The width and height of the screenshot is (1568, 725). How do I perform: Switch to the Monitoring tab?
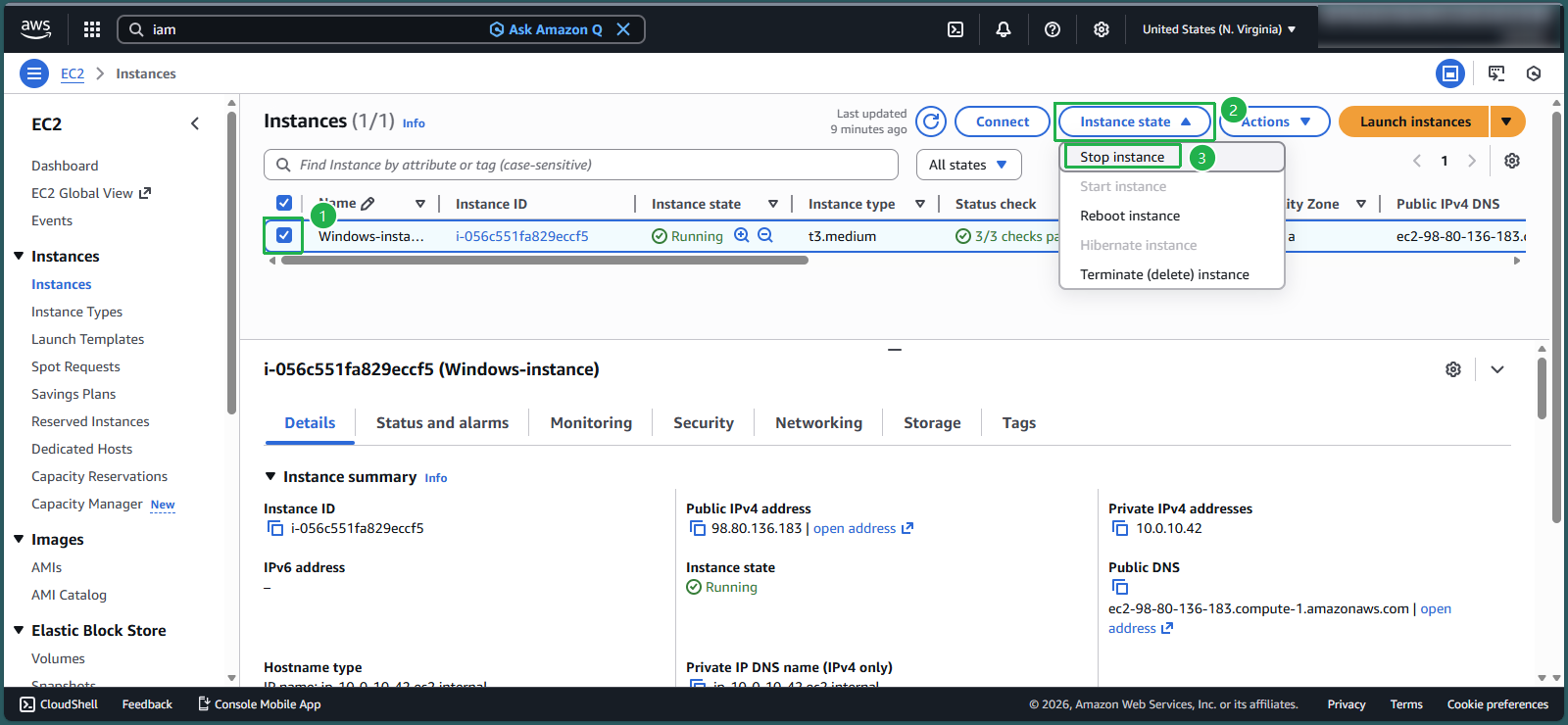point(591,422)
